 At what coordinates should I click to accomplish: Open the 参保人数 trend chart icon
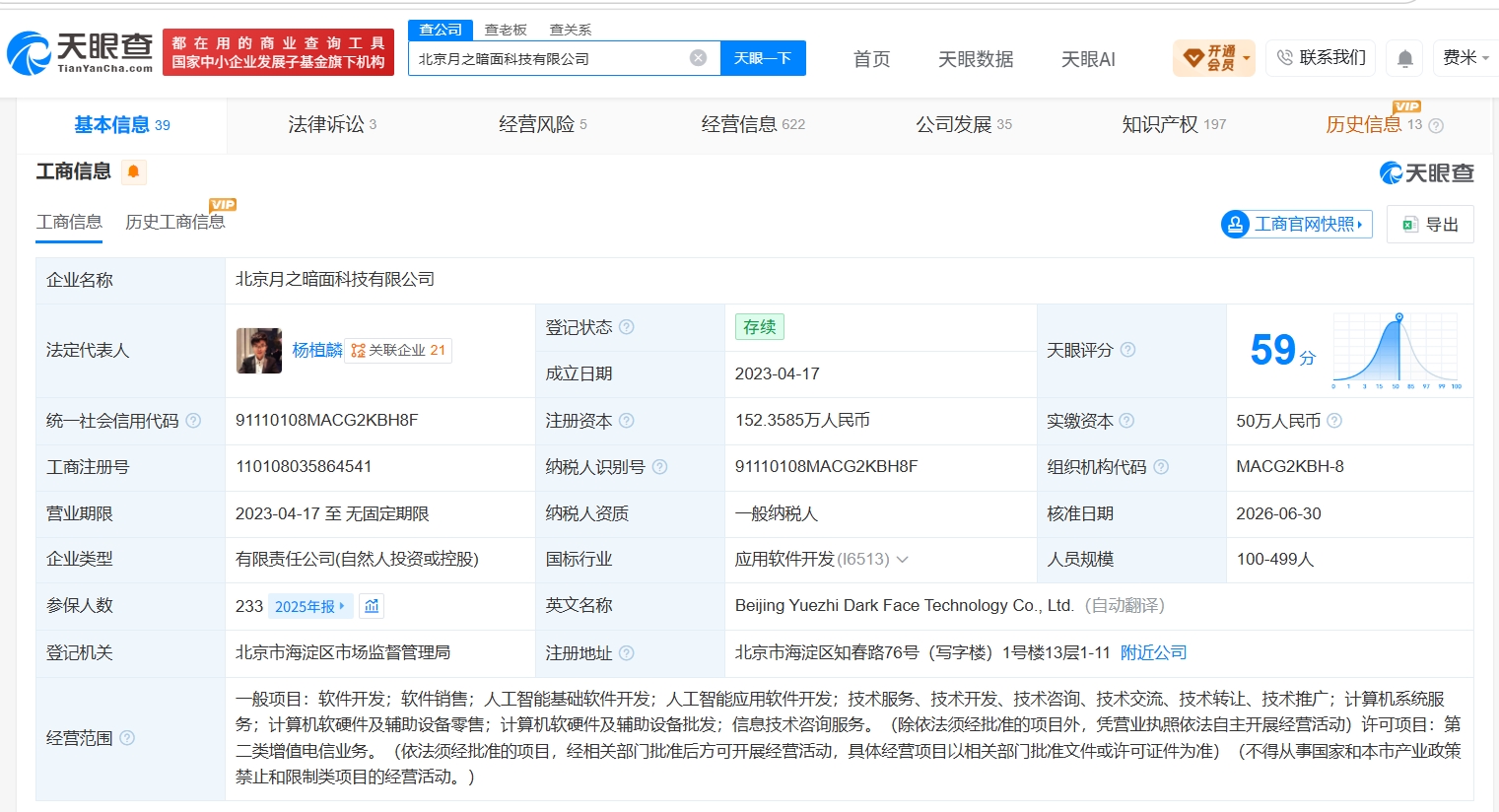372,606
